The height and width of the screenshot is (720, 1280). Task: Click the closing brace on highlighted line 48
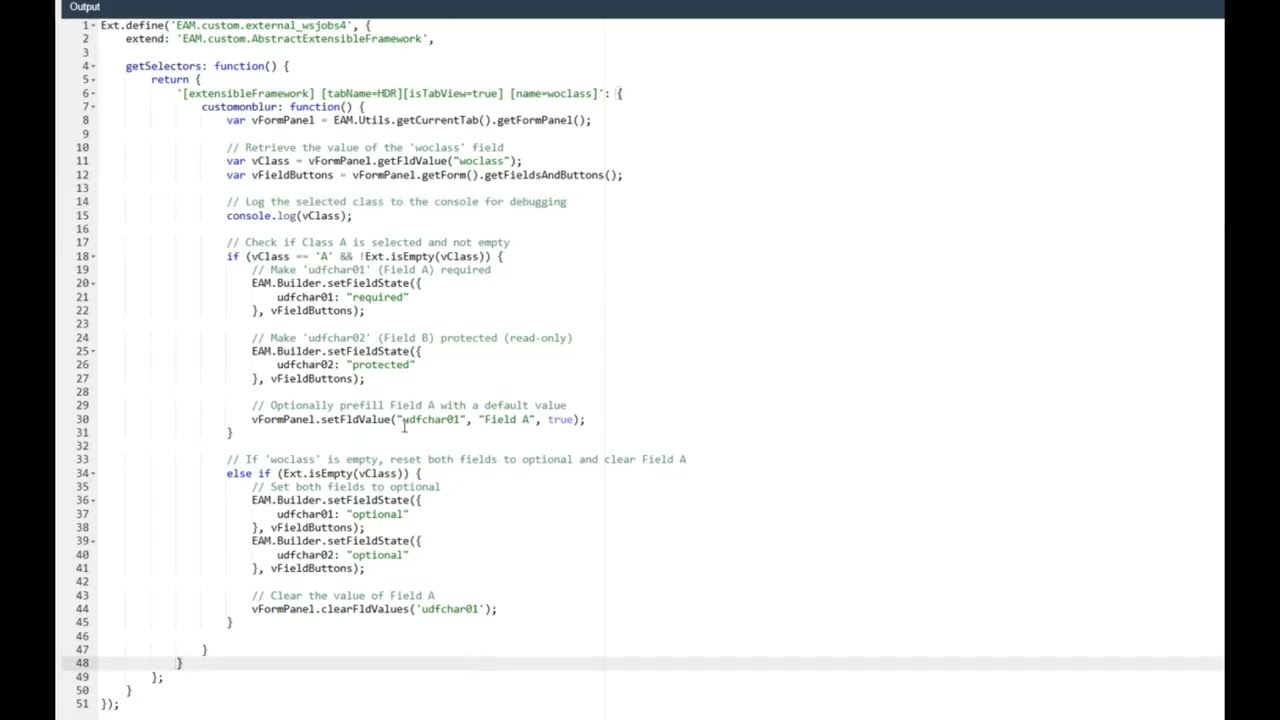click(x=180, y=663)
